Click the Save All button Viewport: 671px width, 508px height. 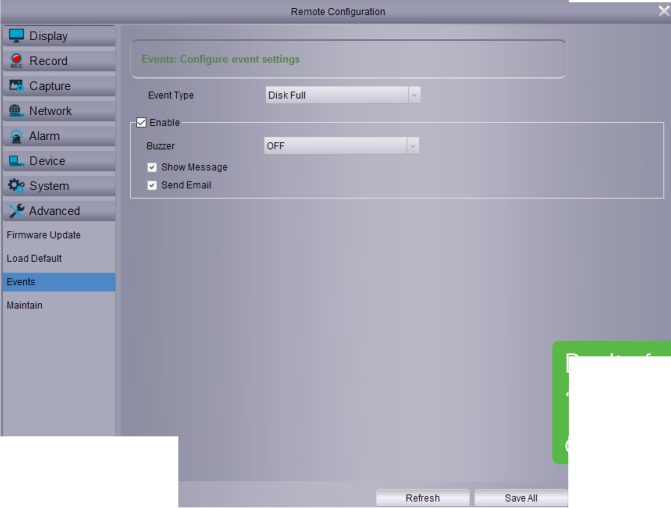tap(520, 498)
